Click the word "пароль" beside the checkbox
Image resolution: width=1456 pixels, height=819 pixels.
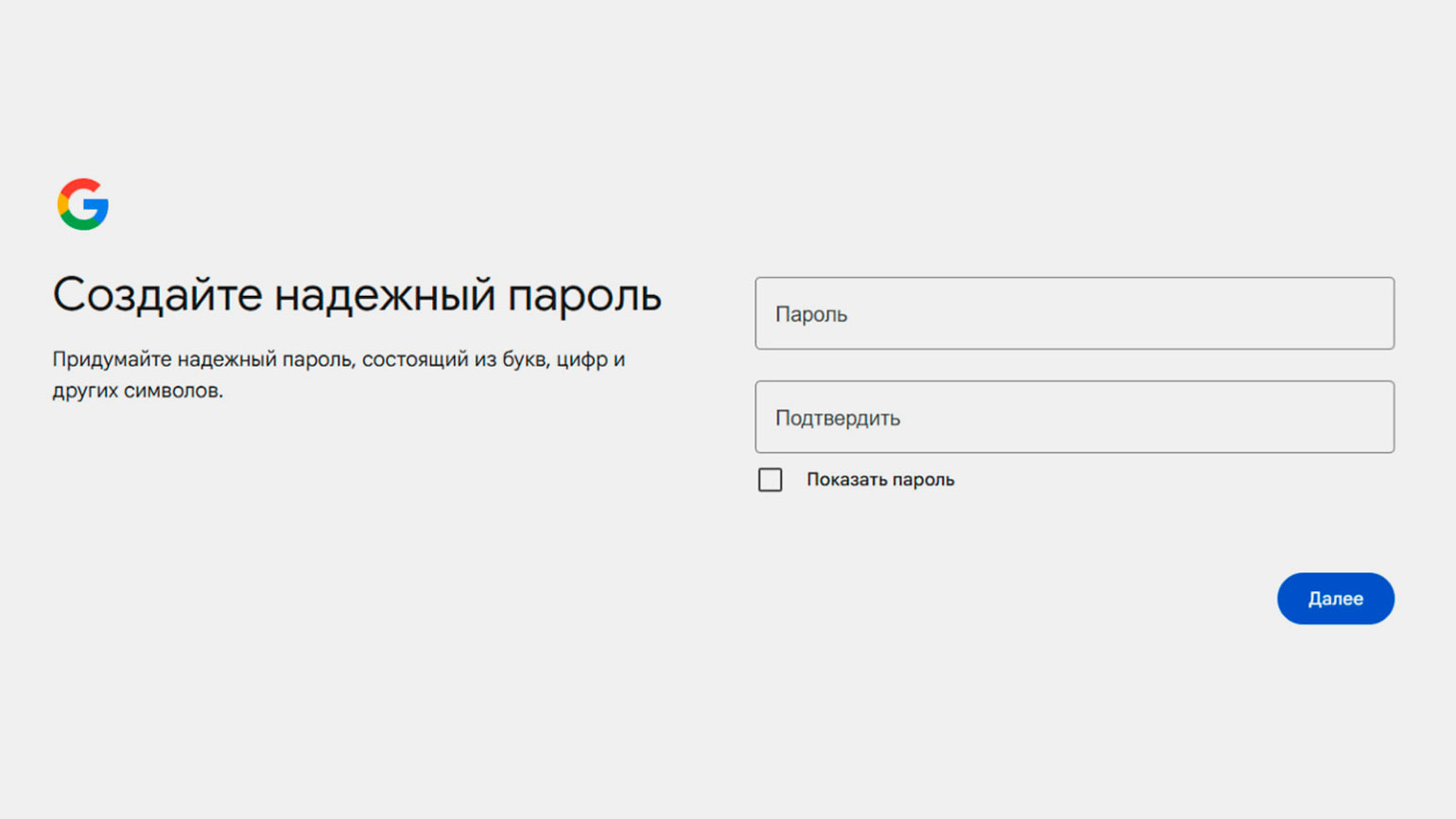coord(924,479)
